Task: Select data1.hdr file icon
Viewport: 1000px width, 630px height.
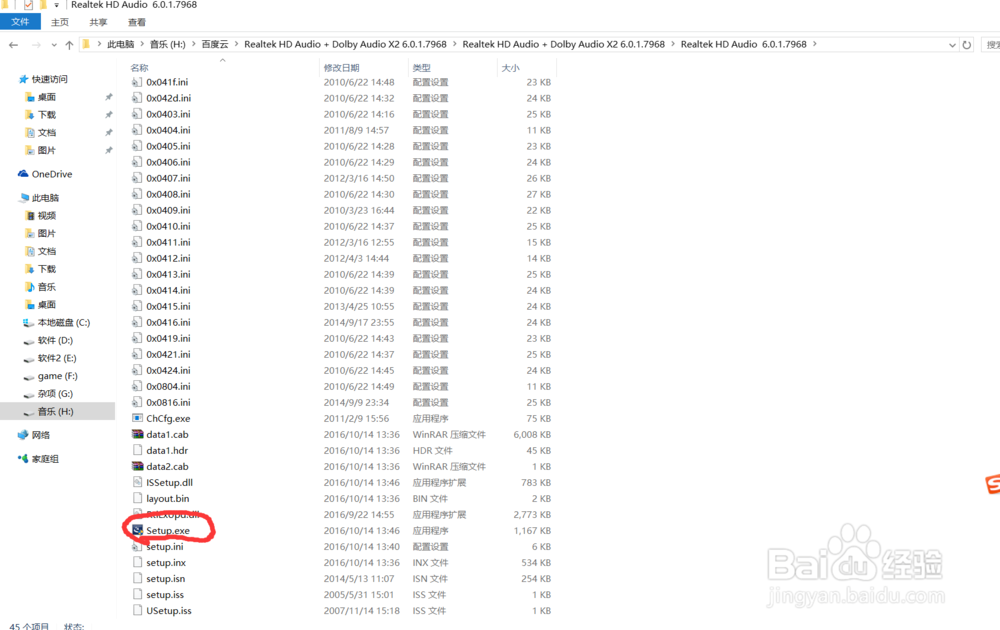Action: pyautogui.click(x=137, y=450)
